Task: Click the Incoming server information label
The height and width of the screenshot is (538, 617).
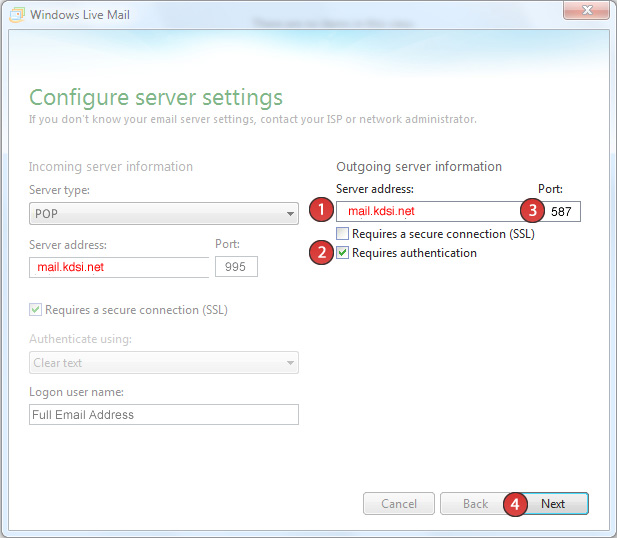Action: [x=111, y=167]
